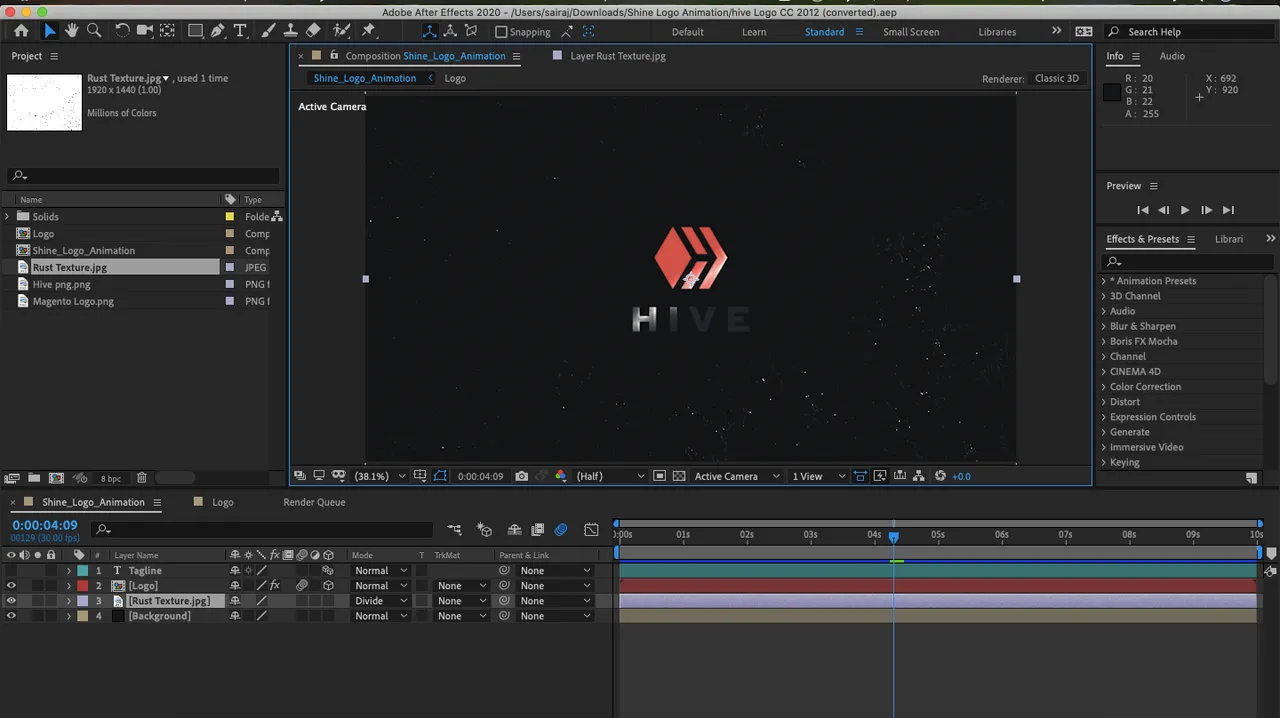
Task: Hide the Background layer
Action: (x=11, y=616)
